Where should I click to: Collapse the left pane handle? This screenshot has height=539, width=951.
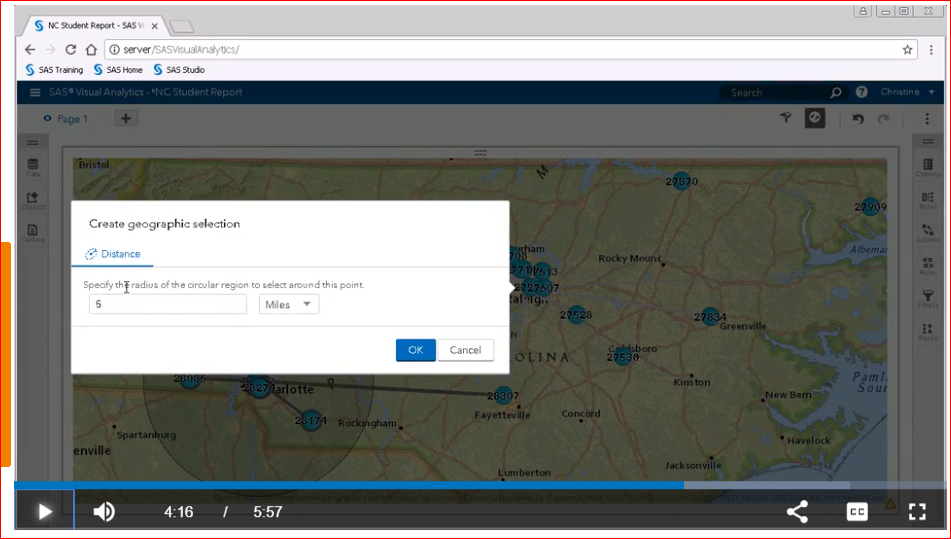[x=33, y=142]
